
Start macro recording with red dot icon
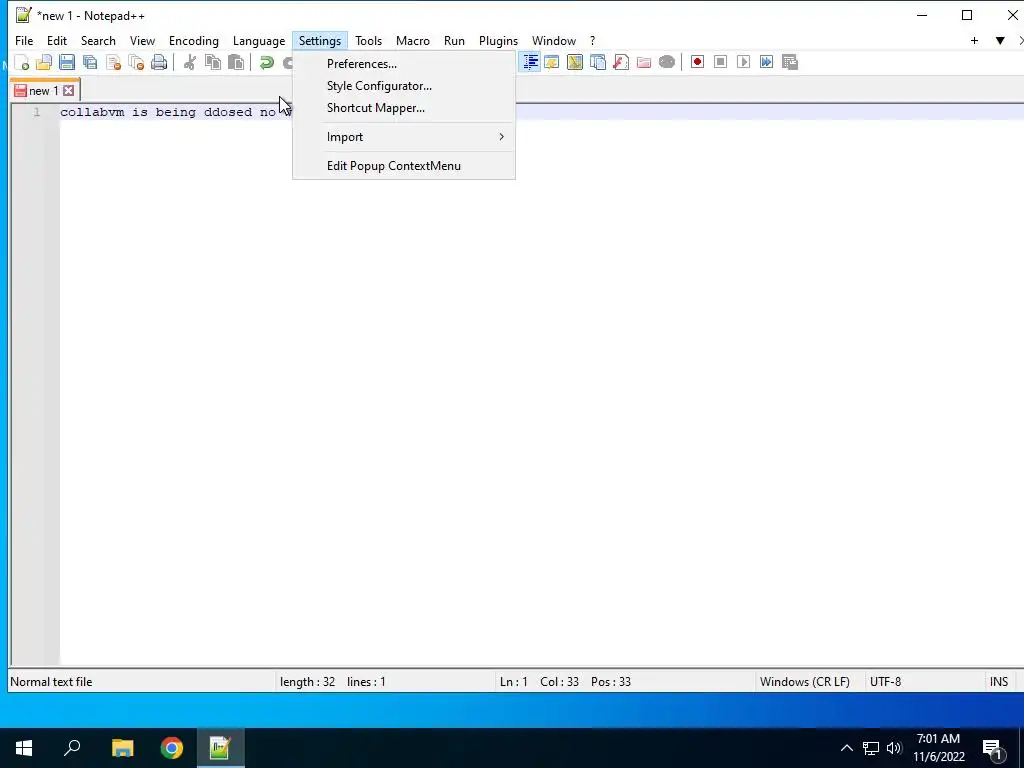(697, 62)
